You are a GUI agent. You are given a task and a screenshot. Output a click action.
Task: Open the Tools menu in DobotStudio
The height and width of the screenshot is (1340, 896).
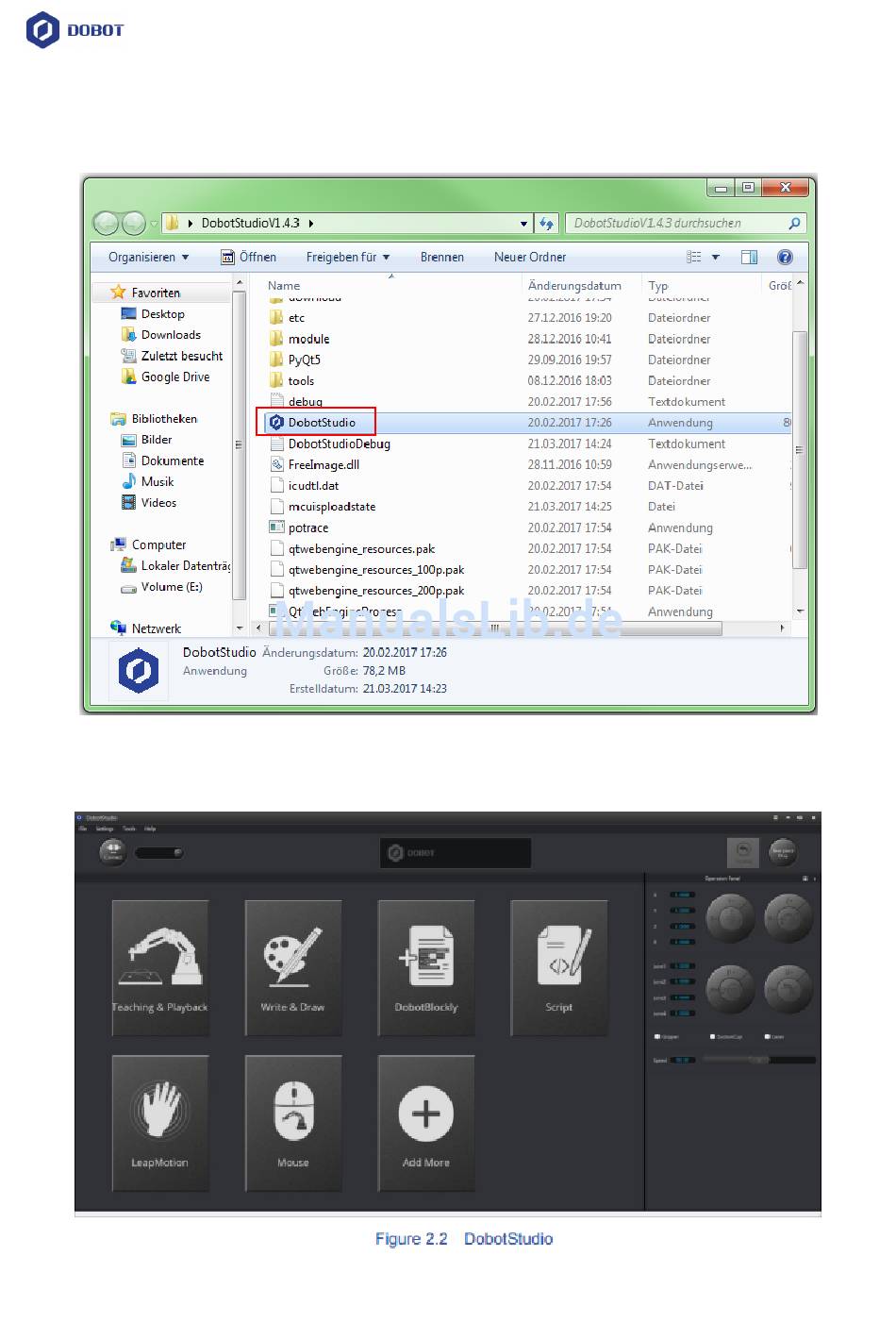[x=129, y=829]
